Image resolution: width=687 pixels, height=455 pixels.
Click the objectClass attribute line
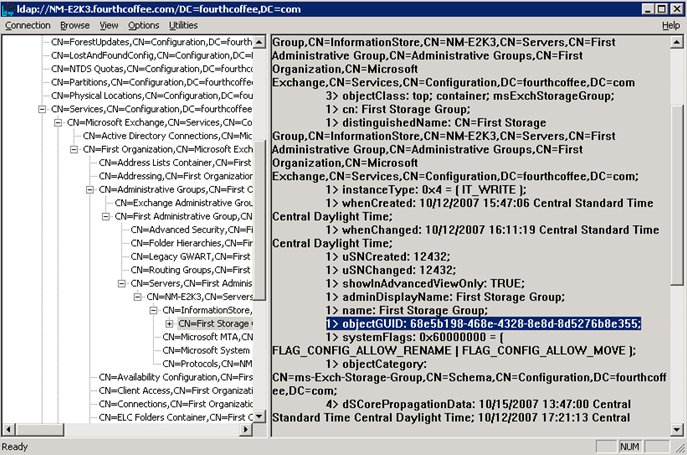[470, 96]
